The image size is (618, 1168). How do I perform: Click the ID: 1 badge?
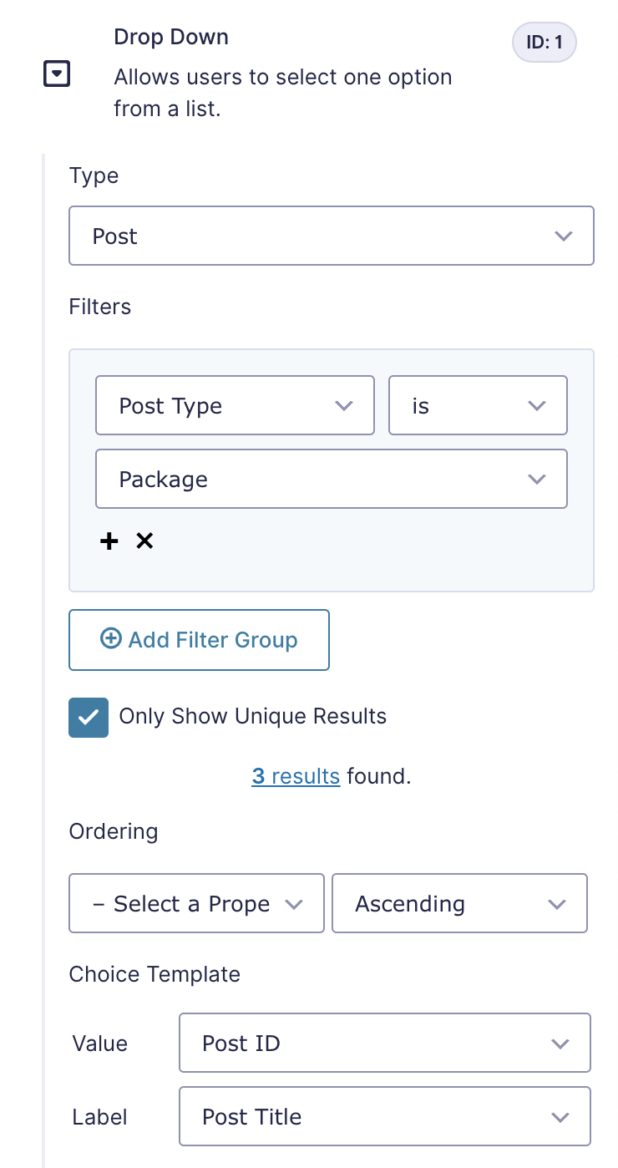544,42
